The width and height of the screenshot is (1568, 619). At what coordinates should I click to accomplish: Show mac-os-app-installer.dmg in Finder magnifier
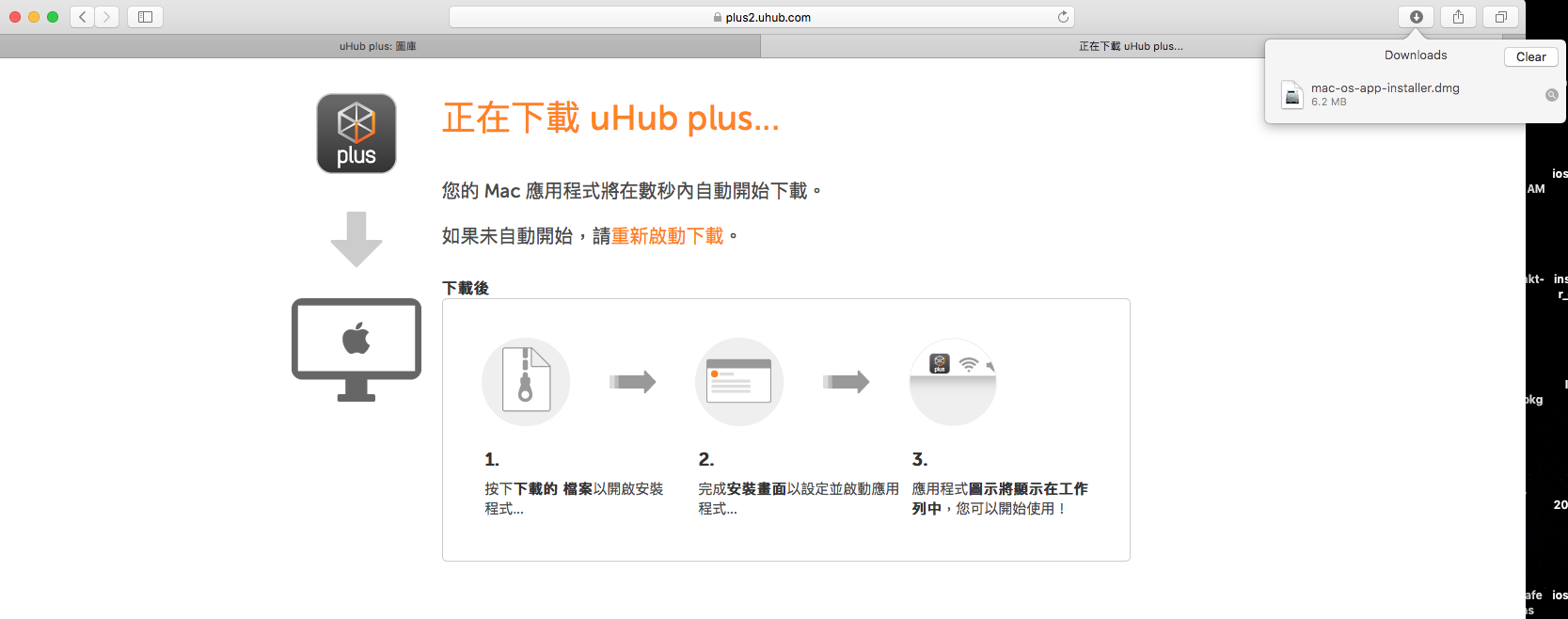[1551, 95]
